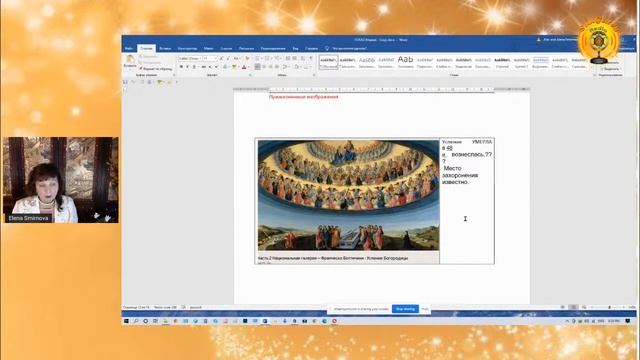Toggle align left paragraph

click(x=257, y=67)
